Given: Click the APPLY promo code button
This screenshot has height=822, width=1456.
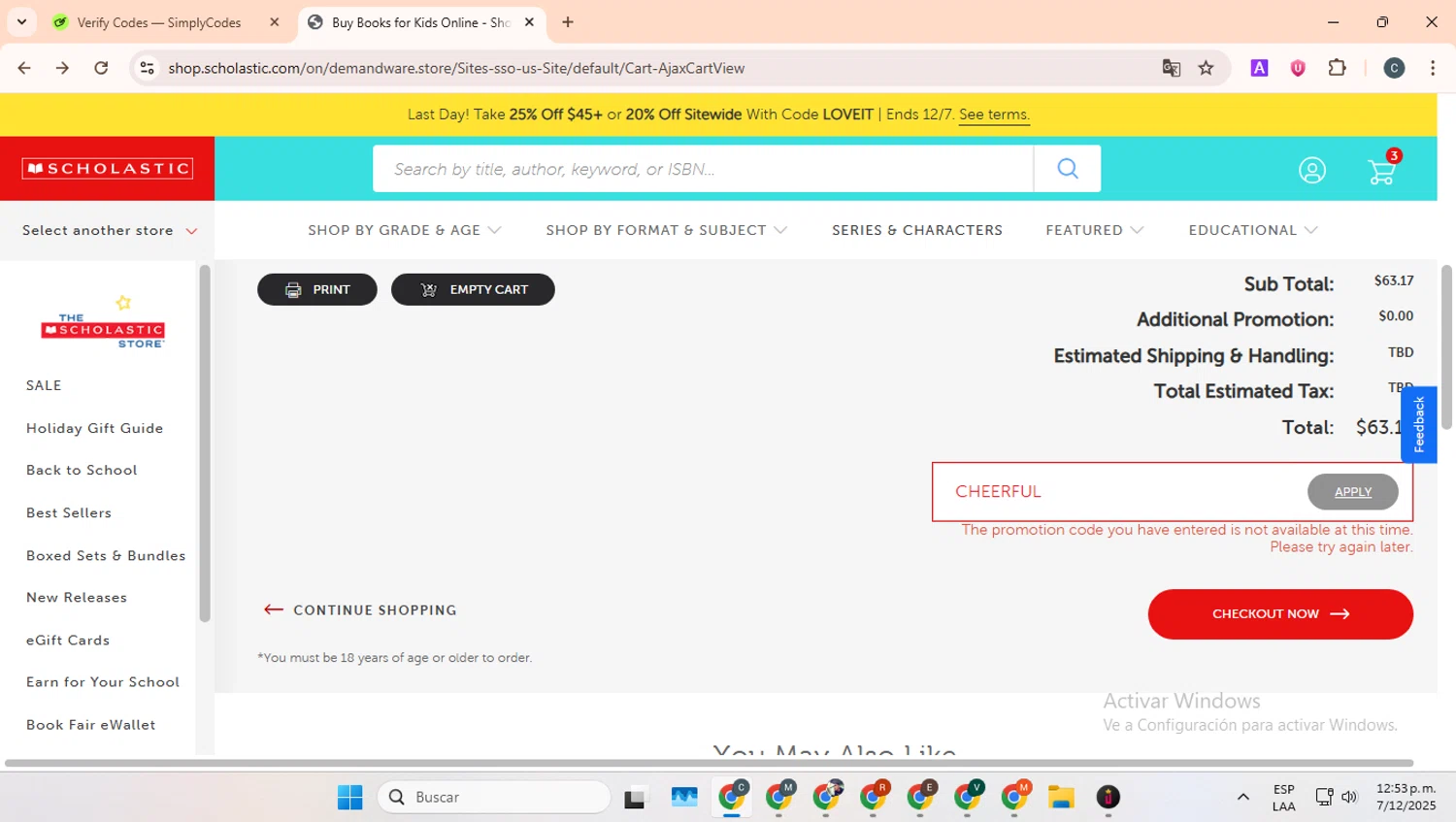Looking at the screenshot, I should point(1353,492).
